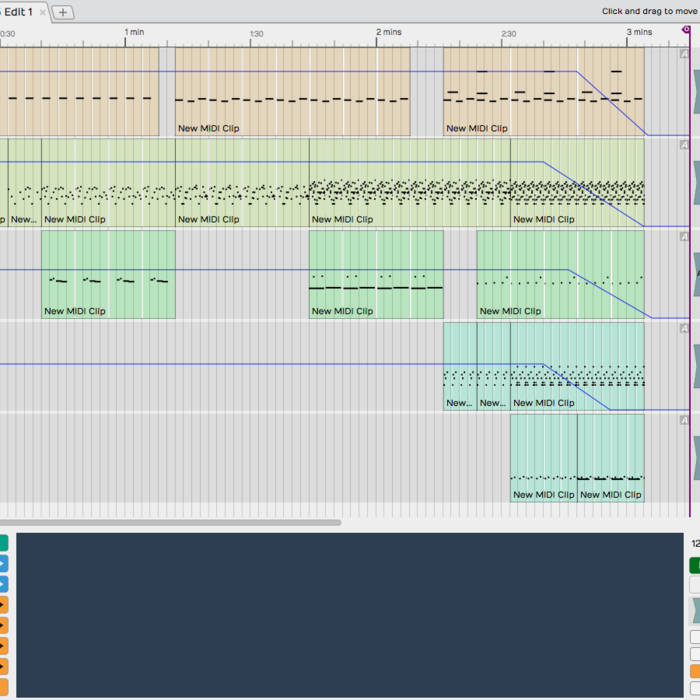Click the third track's automation 'A' icon

point(684,237)
